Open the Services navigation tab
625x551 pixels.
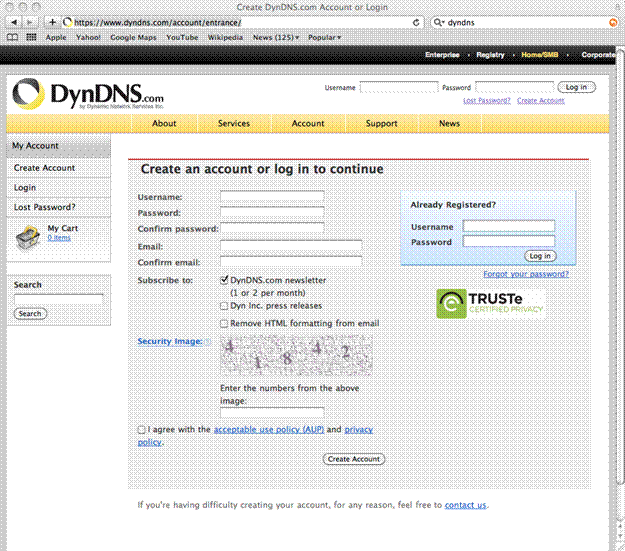pyautogui.click(x=234, y=124)
